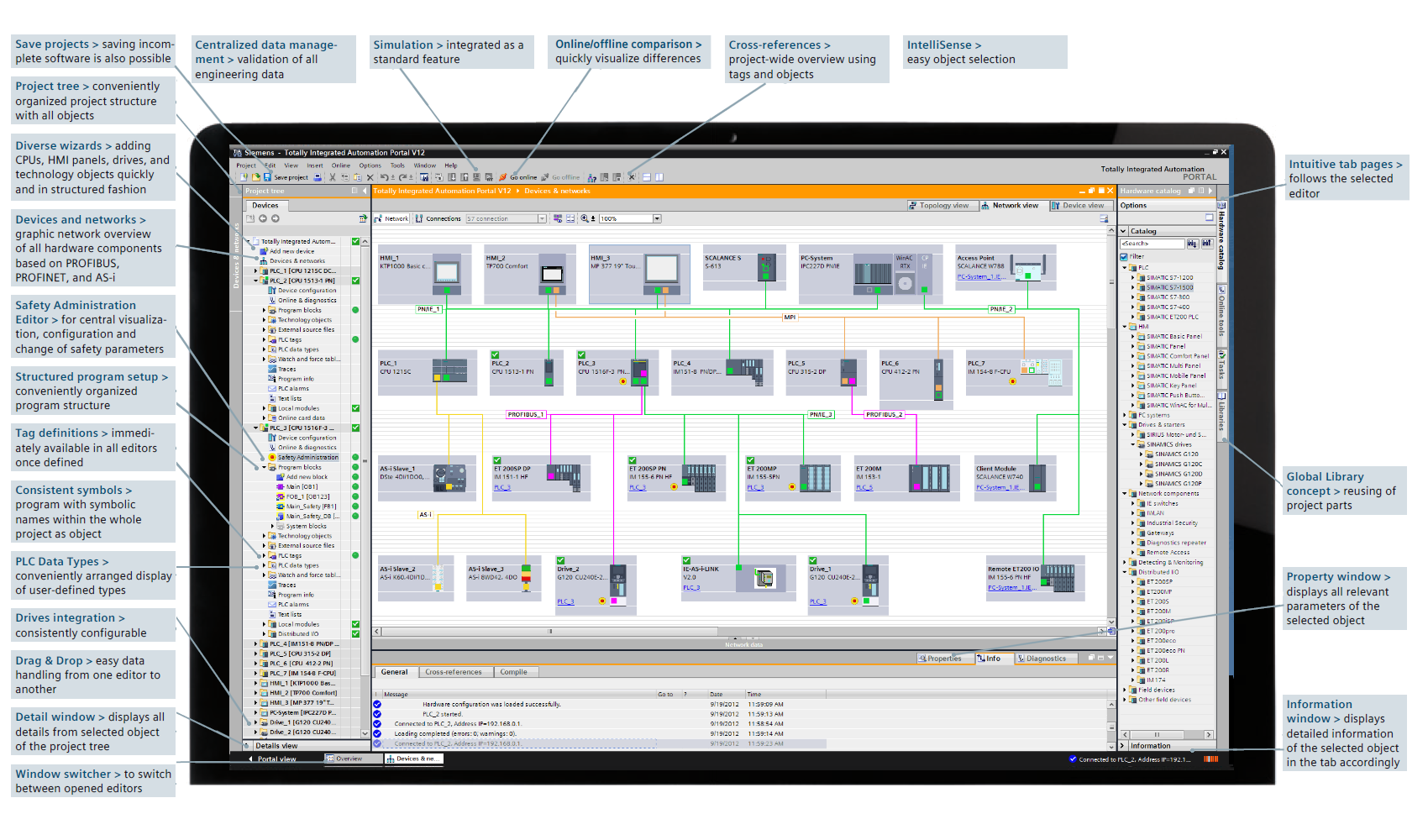Expand SIMATIC S7-1200 catalog folder

1132,277
